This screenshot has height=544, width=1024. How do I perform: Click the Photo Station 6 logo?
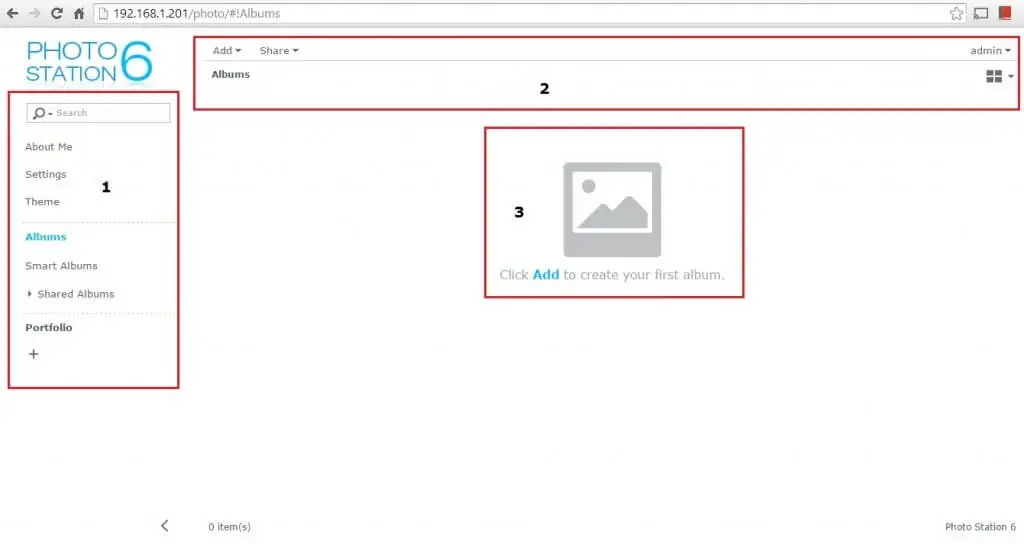pos(89,62)
